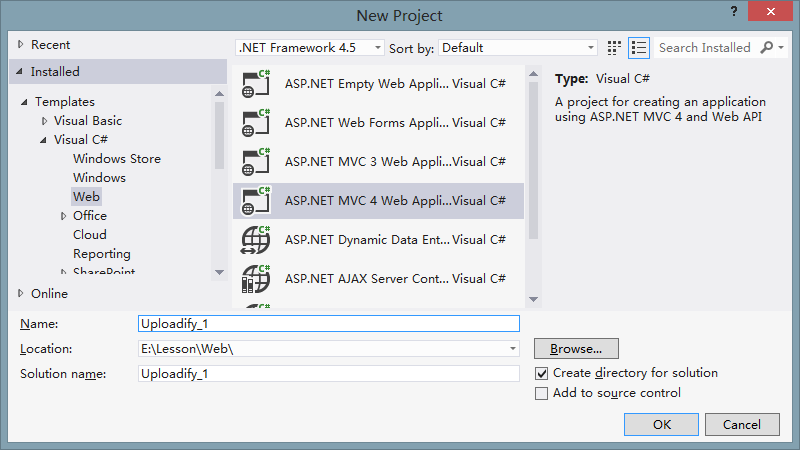Image resolution: width=800 pixels, height=450 pixels.
Task: Click the OK button
Action: pos(661,424)
